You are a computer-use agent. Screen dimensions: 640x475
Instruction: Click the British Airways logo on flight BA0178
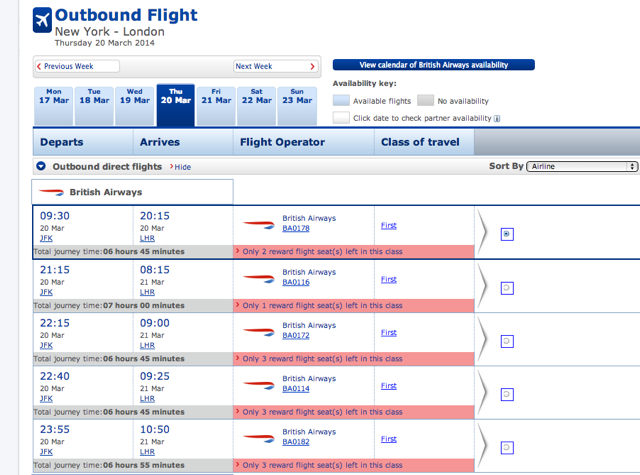tap(259, 224)
